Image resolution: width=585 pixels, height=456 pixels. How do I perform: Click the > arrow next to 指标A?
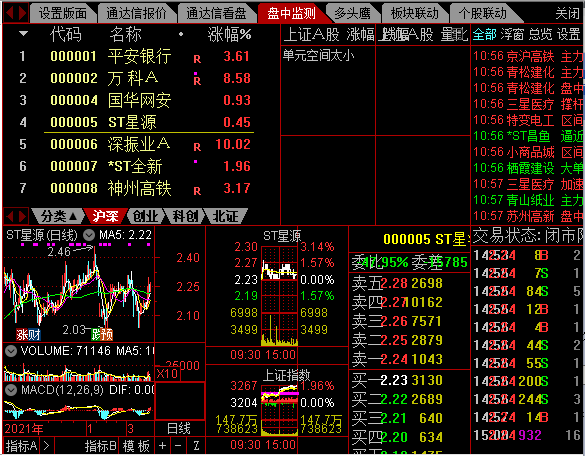click(x=46, y=446)
